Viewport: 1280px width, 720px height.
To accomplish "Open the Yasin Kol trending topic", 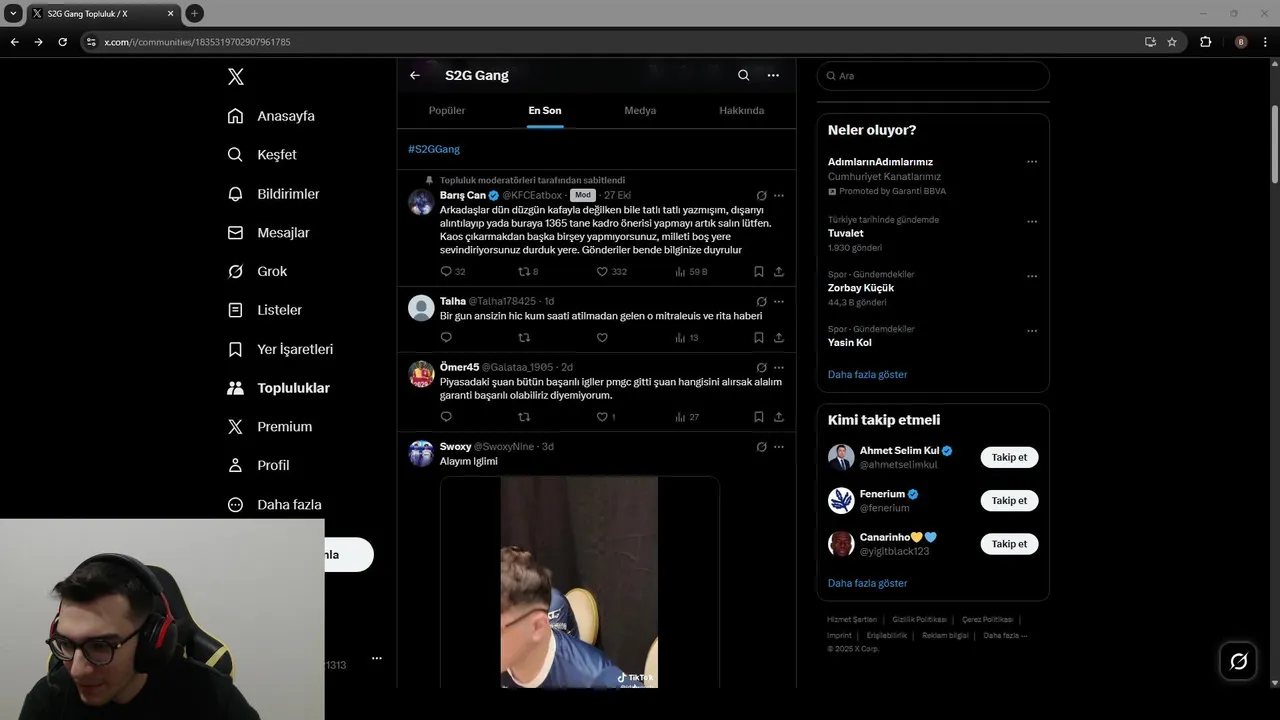I will click(850, 342).
